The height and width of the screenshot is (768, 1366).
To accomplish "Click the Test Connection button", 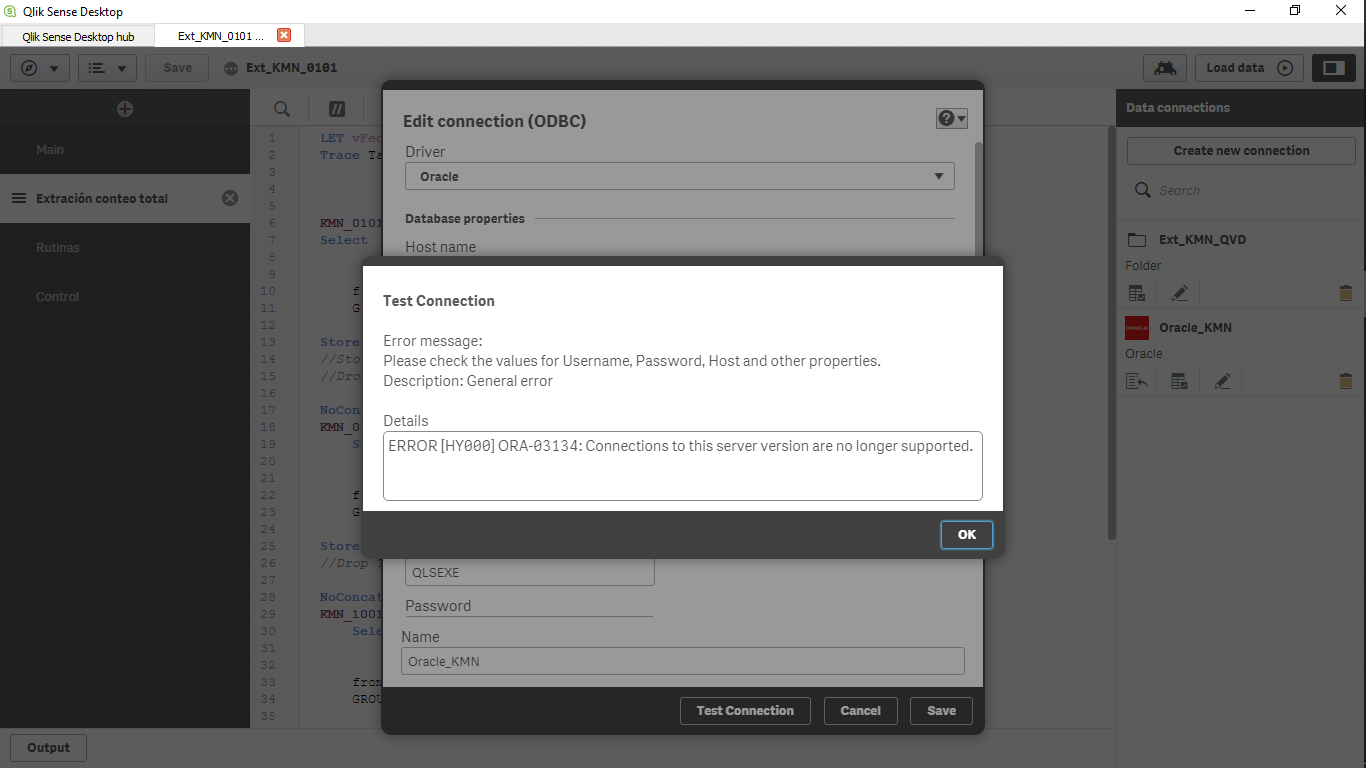I will (745, 710).
